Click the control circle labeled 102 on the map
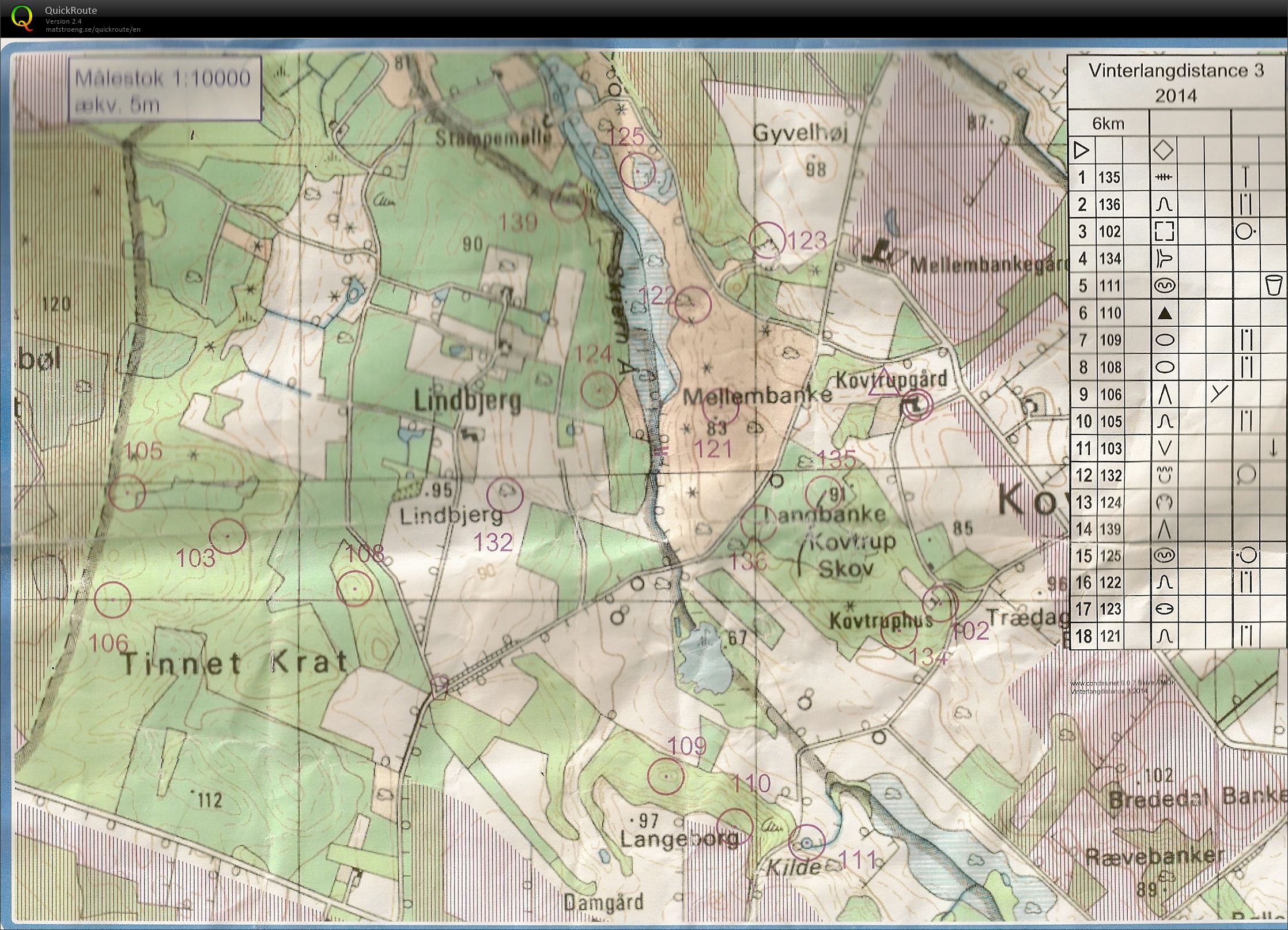This screenshot has height=930, width=1288. (940, 603)
